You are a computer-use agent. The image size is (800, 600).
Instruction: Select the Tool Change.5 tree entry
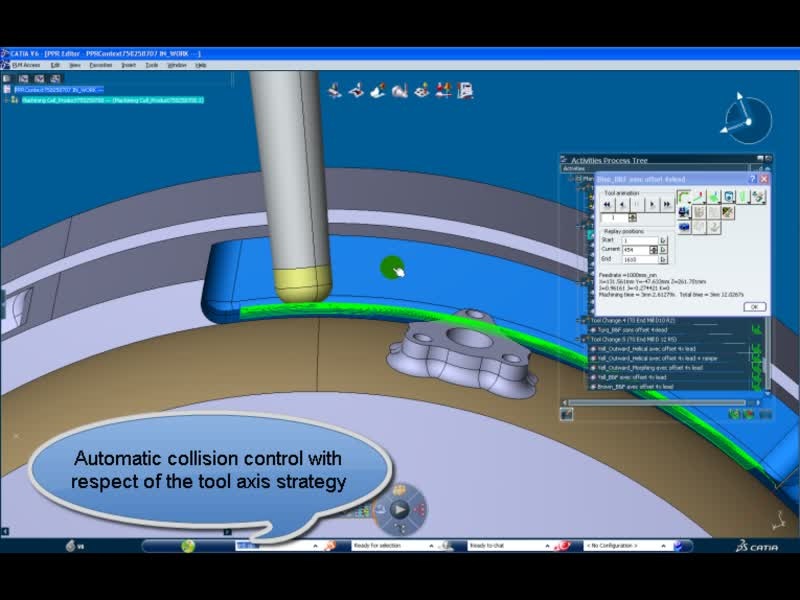tap(634, 339)
